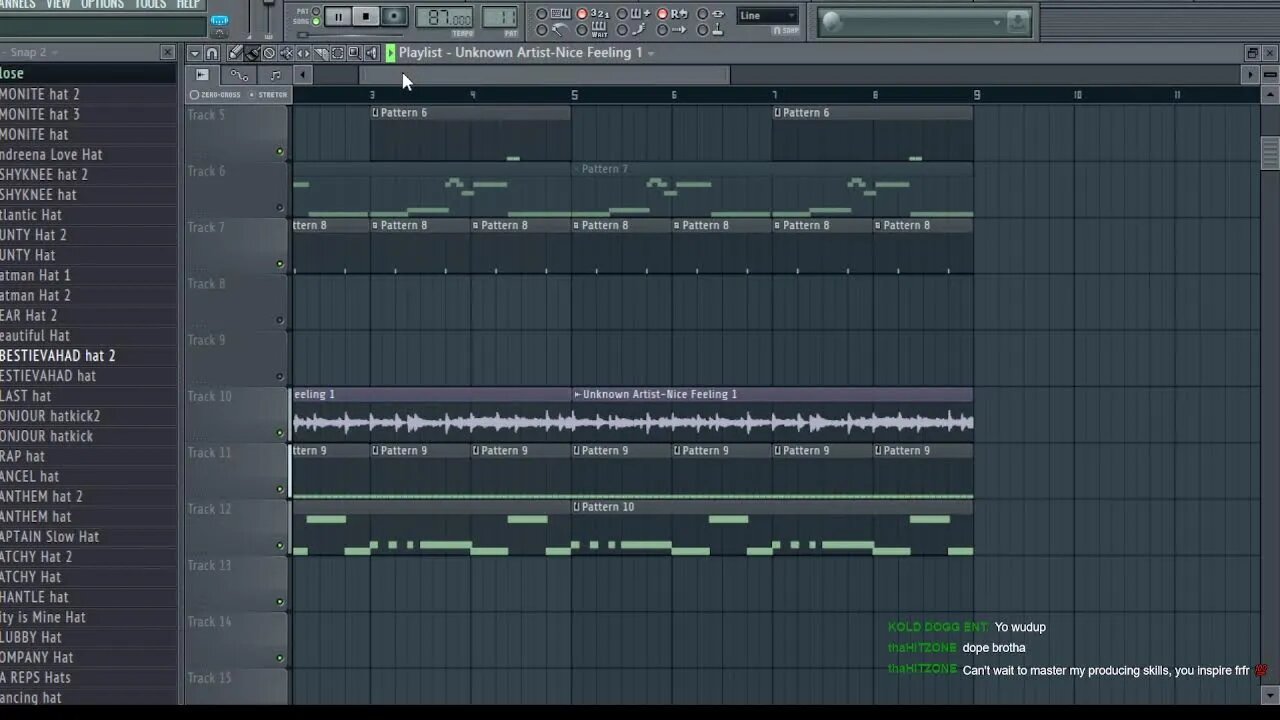Click bar 9 on the timeline ruler
1280x720 pixels.
pos(977,95)
